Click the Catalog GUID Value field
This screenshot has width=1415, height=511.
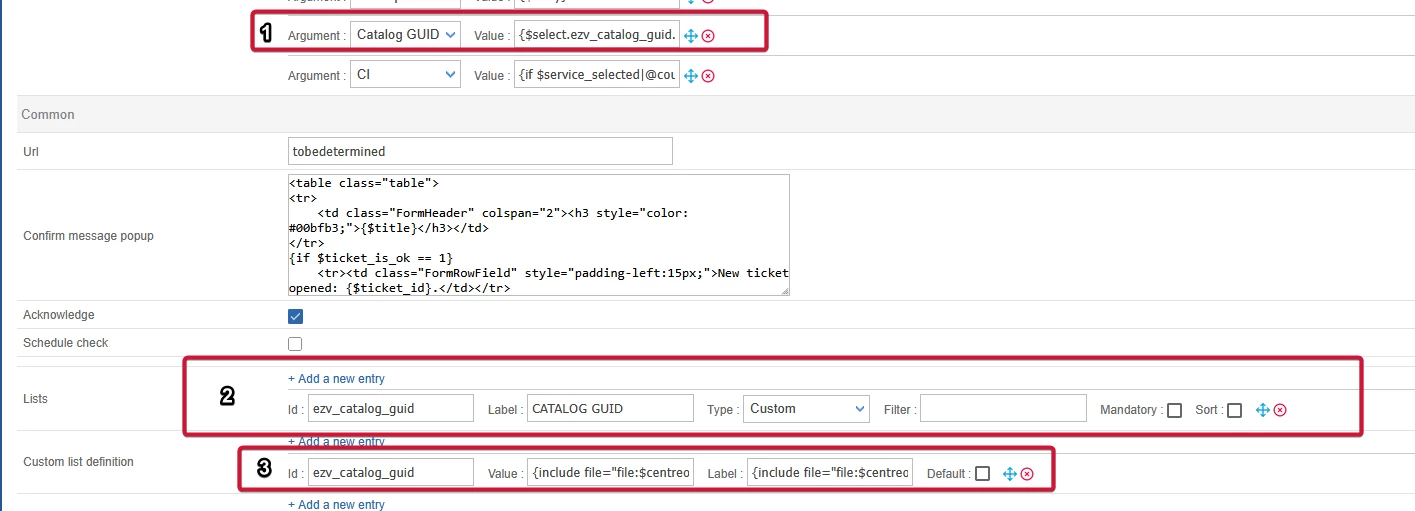click(x=597, y=34)
